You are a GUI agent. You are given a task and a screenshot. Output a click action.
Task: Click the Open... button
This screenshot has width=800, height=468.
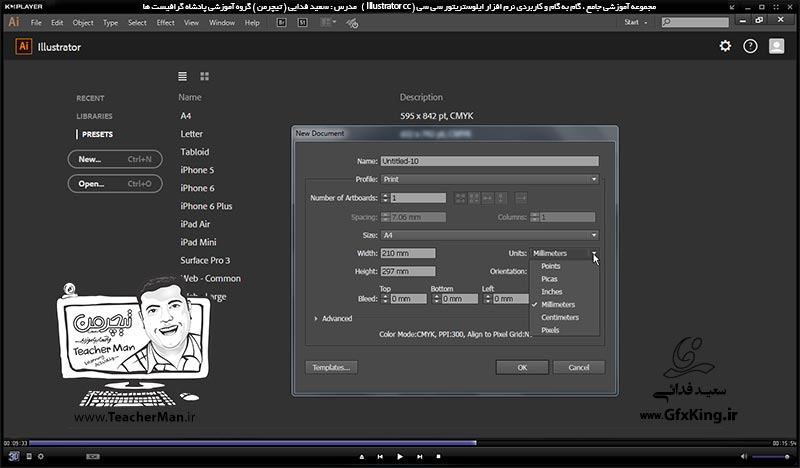click(115, 184)
